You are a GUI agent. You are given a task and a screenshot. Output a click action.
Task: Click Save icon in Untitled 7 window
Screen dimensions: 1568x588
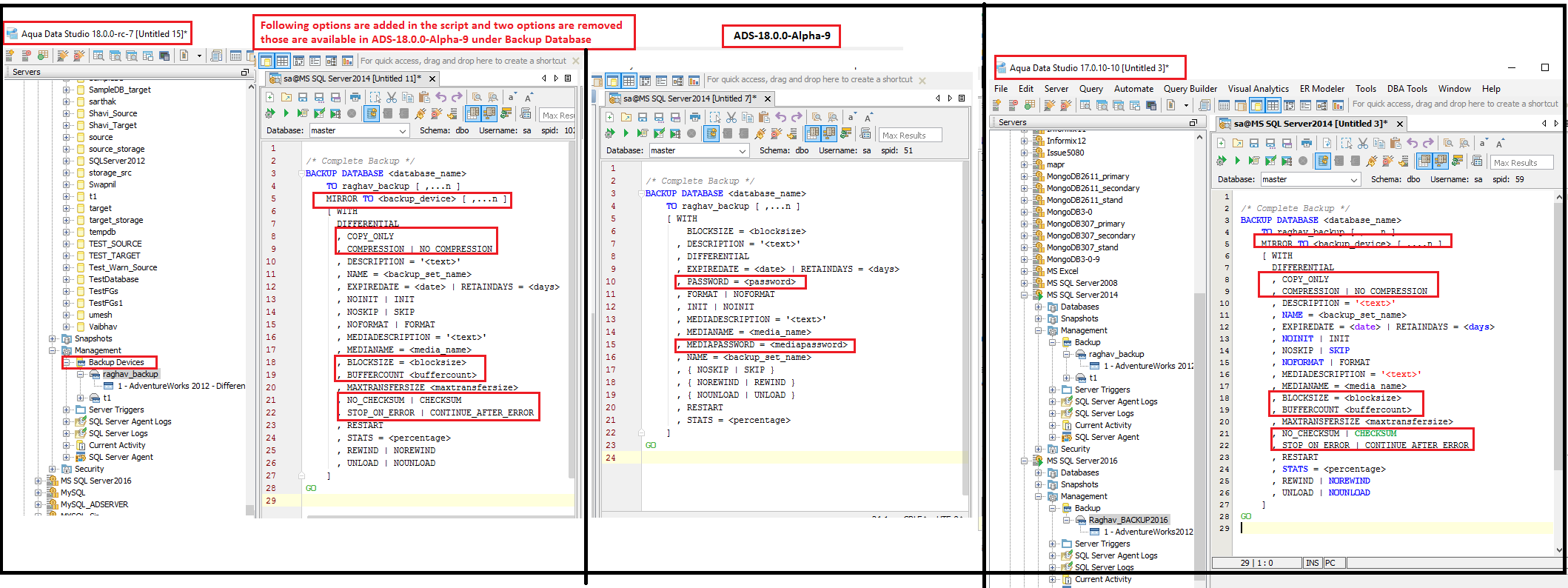coord(643,117)
